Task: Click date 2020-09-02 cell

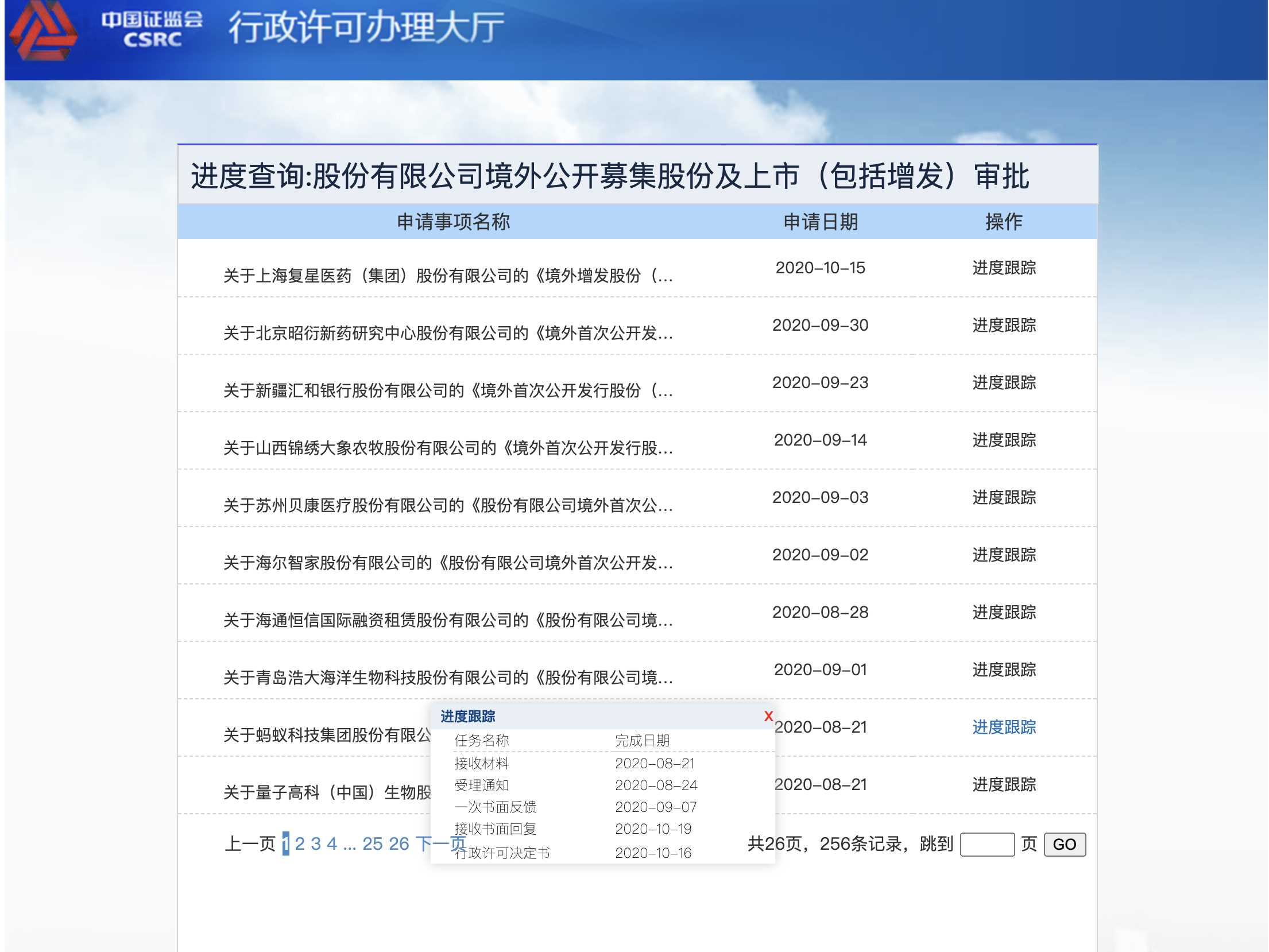Action: tap(820, 555)
